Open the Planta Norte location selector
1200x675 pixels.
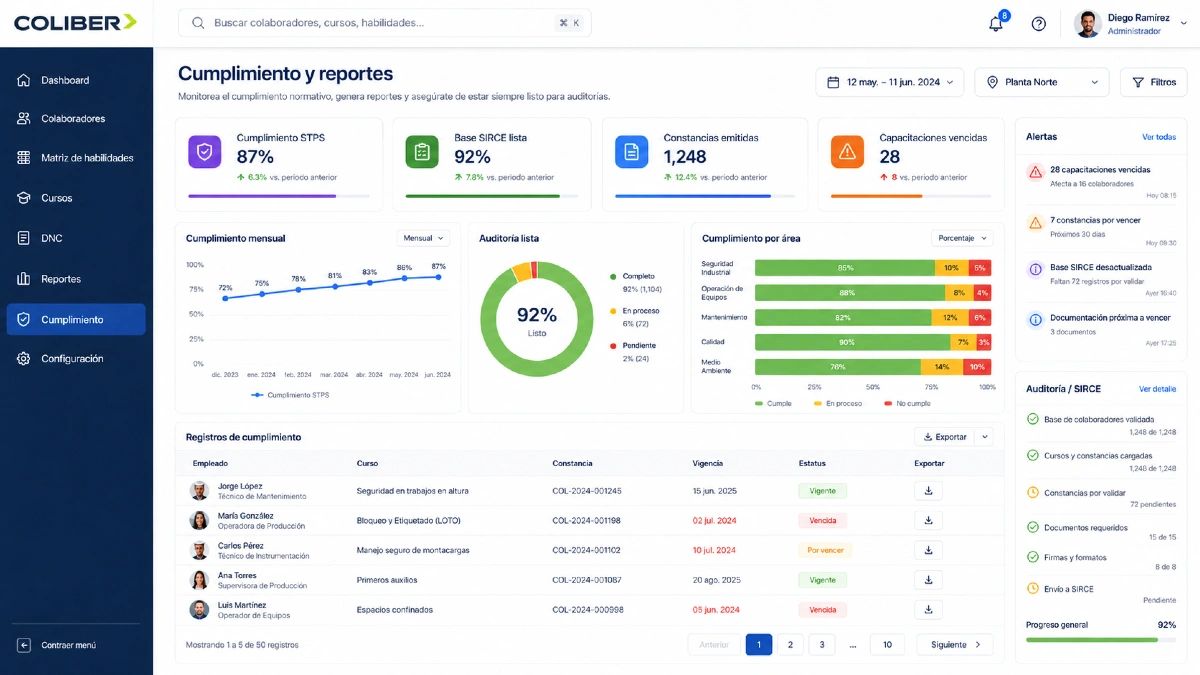[x=1041, y=82]
